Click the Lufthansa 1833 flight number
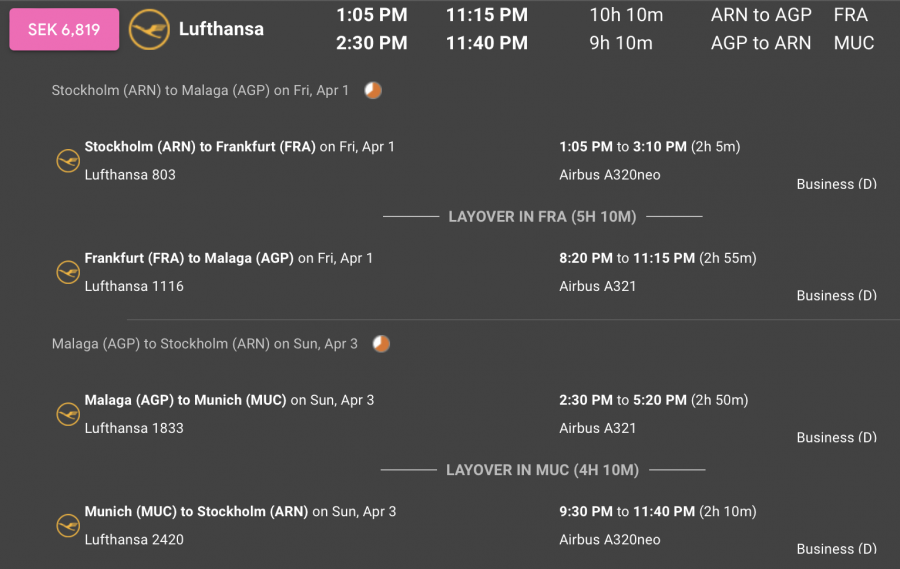This screenshot has width=900, height=569. click(134, 428)
